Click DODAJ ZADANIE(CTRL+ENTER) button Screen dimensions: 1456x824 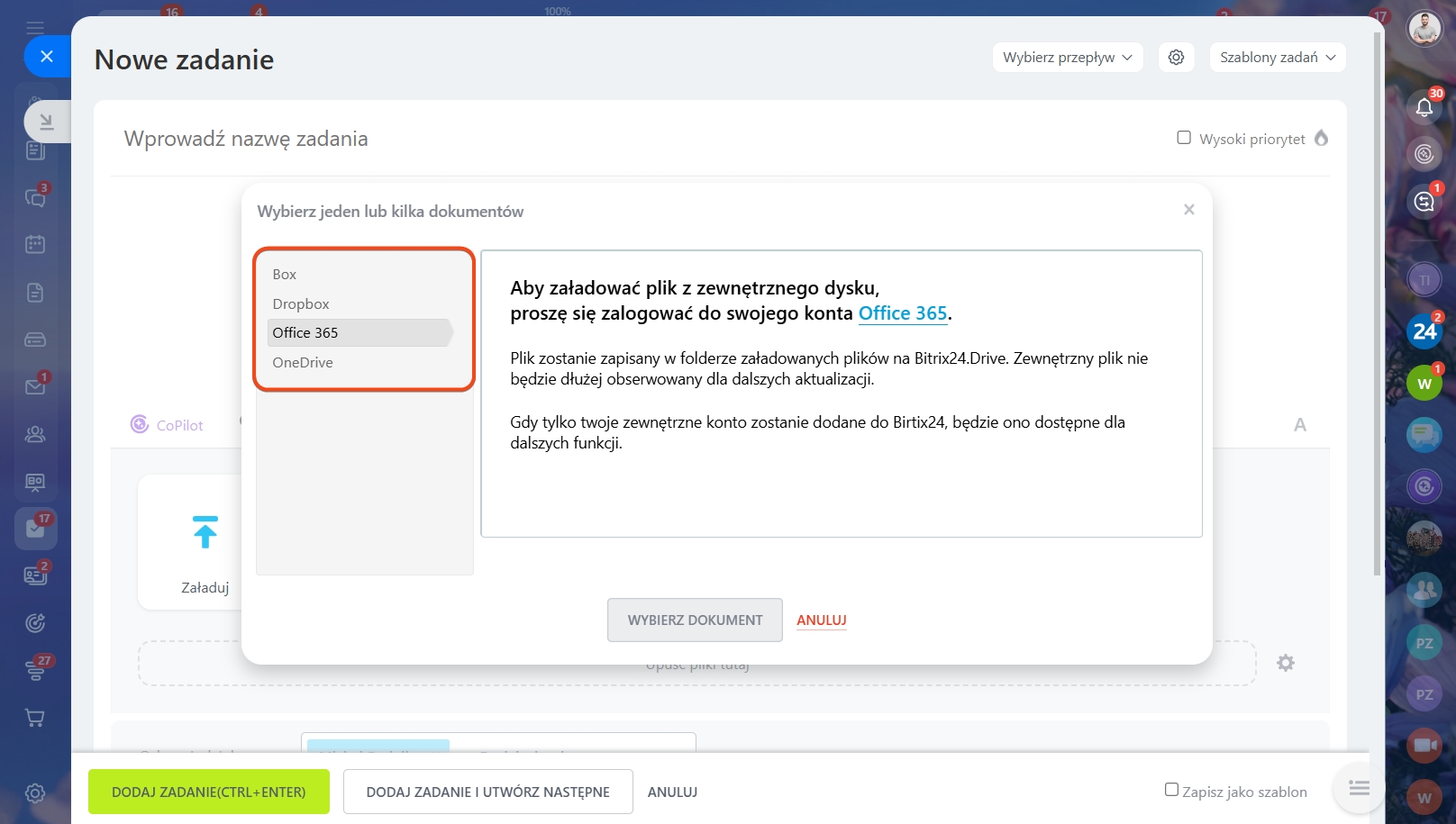(x=209, y=792)
